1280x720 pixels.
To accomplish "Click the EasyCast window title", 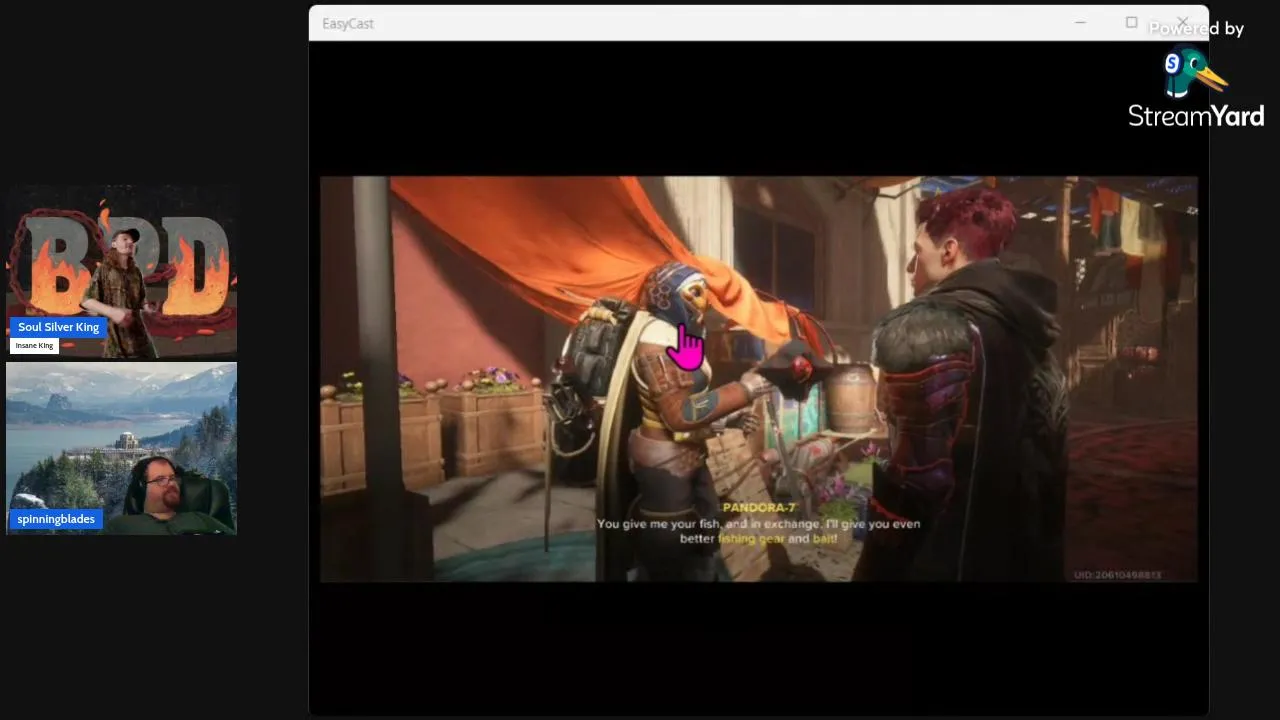I will (348, 23).
